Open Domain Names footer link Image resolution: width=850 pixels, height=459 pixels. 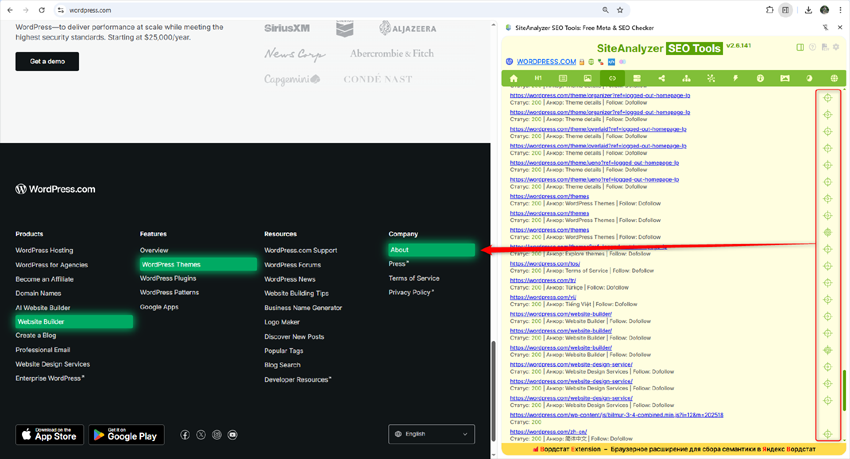(x=38, y=293)
